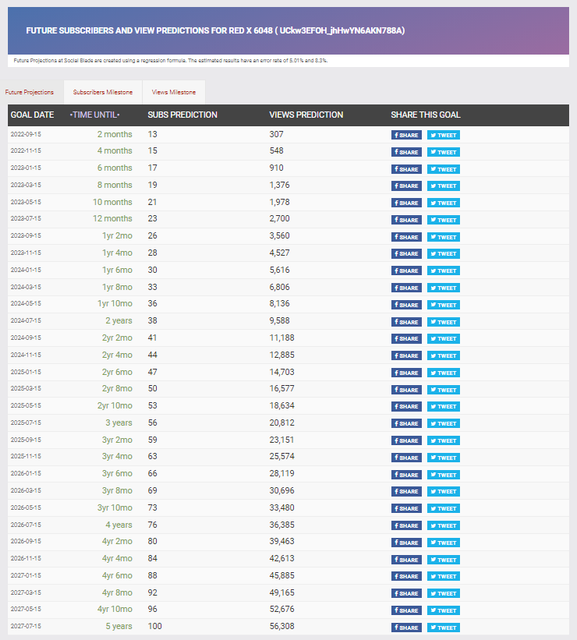Image resolution: width=577 pixels, height=640 pixels.
Task: Click the '4yr 8mo' time until cell
Action: click(117, 593)
